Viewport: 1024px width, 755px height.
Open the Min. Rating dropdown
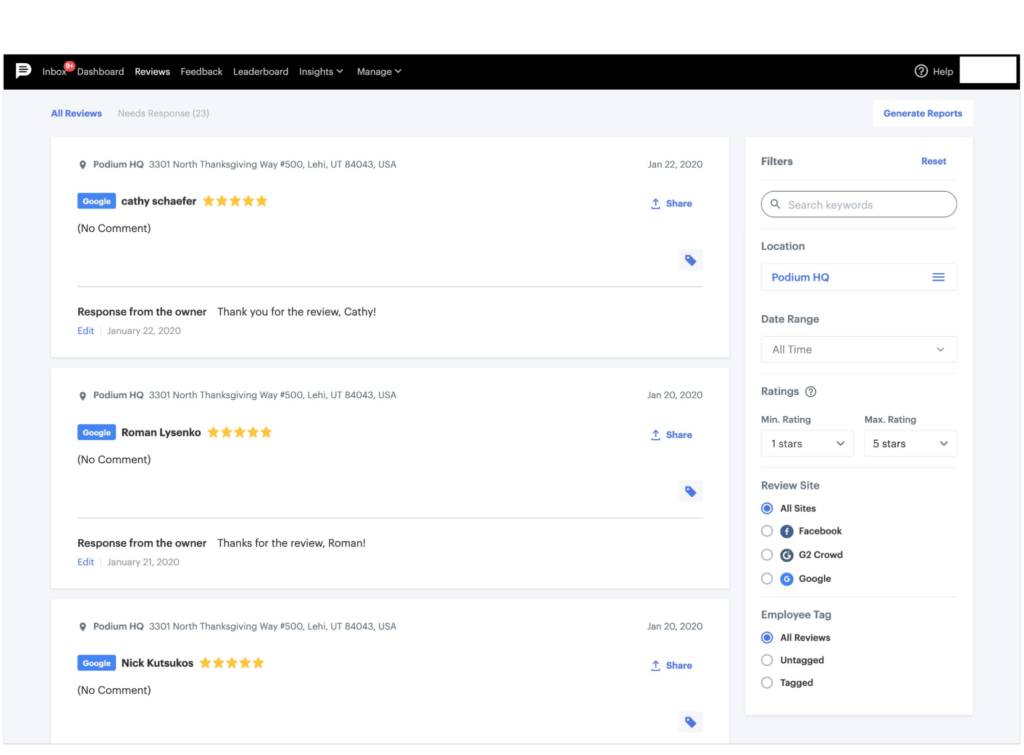coord(807,443)
